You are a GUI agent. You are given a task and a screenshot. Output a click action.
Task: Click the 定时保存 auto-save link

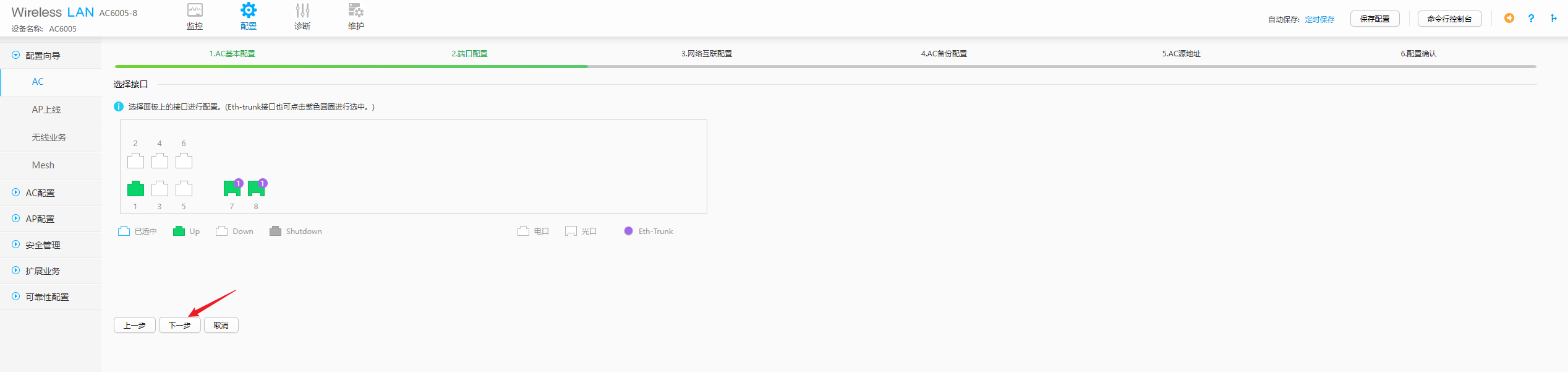click(x=1319, y=20)
